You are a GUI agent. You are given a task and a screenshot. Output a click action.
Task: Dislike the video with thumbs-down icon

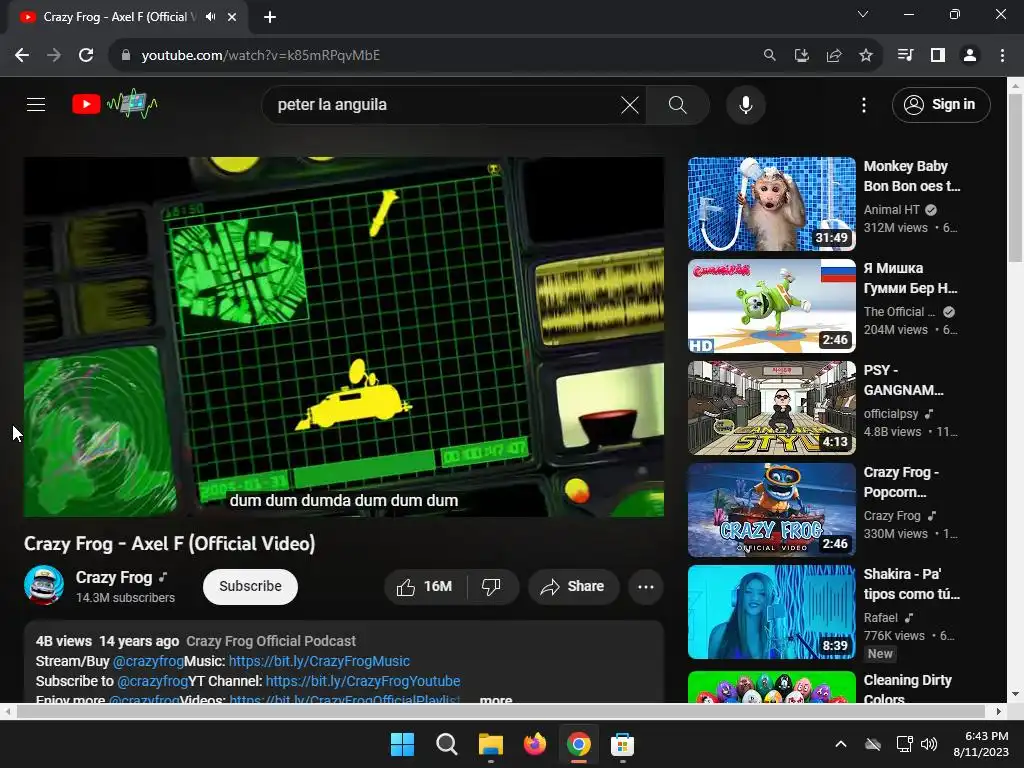tap(491, 586)
